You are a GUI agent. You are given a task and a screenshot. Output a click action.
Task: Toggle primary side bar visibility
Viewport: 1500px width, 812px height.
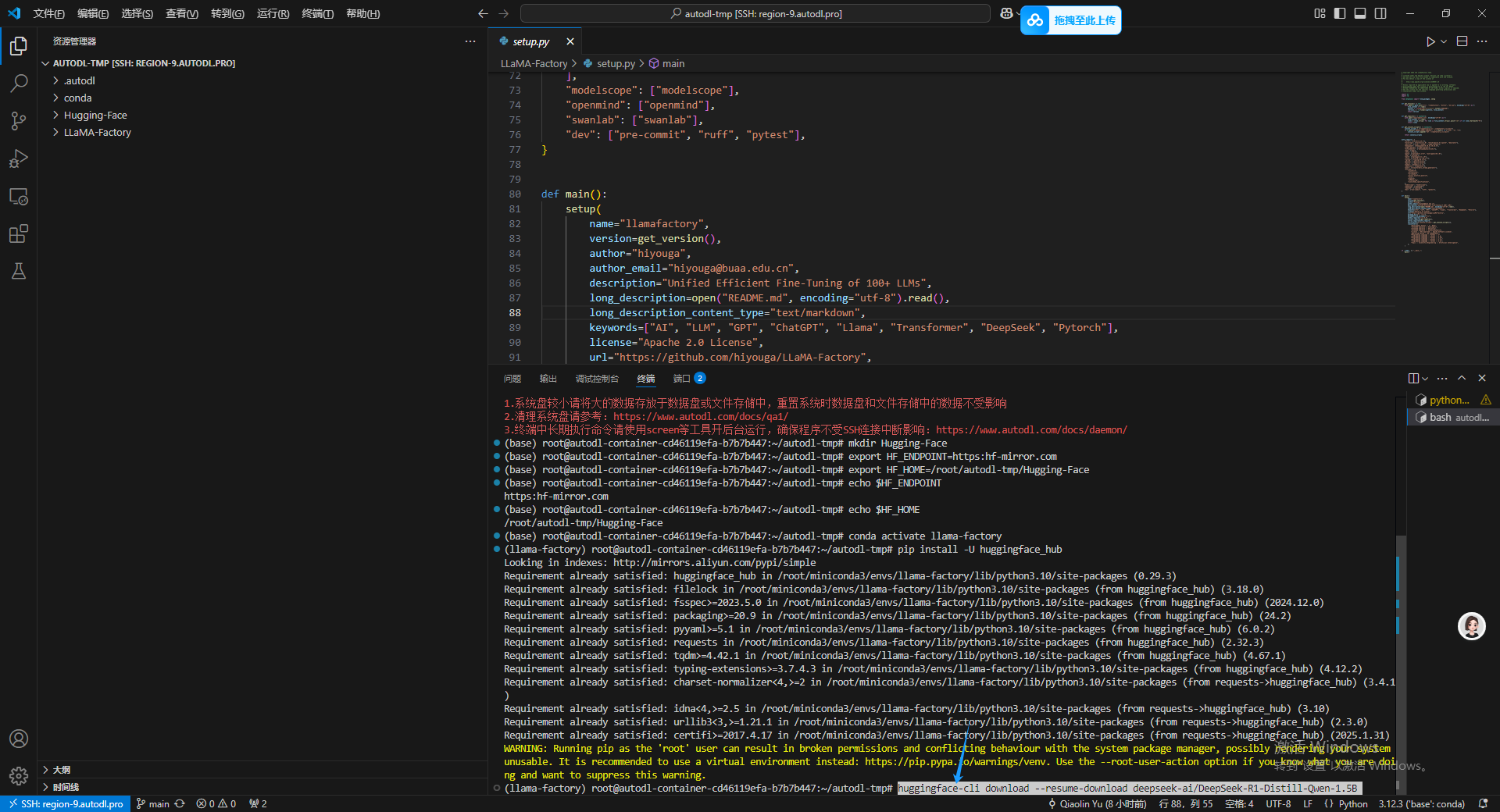(1340, 13)
